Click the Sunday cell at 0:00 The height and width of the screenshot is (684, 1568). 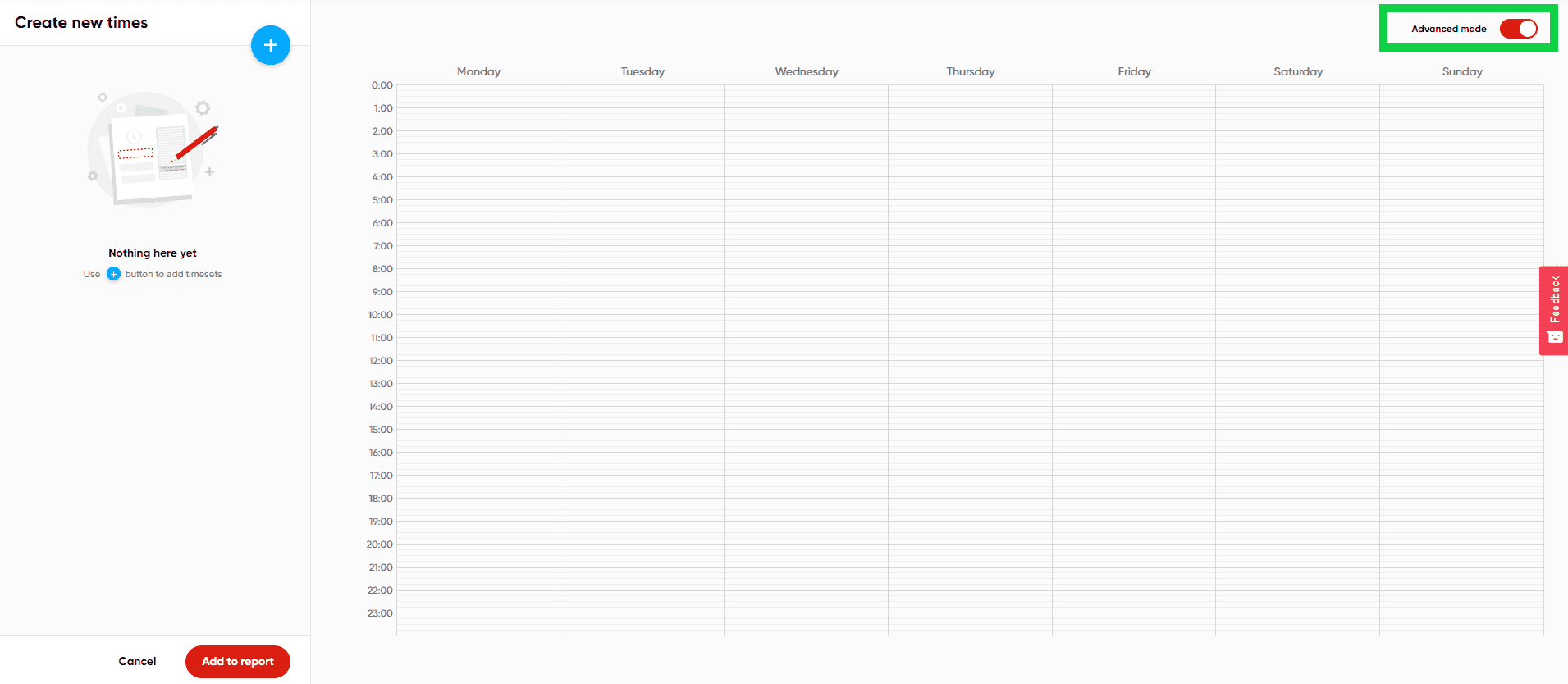tap(1461, 96)
